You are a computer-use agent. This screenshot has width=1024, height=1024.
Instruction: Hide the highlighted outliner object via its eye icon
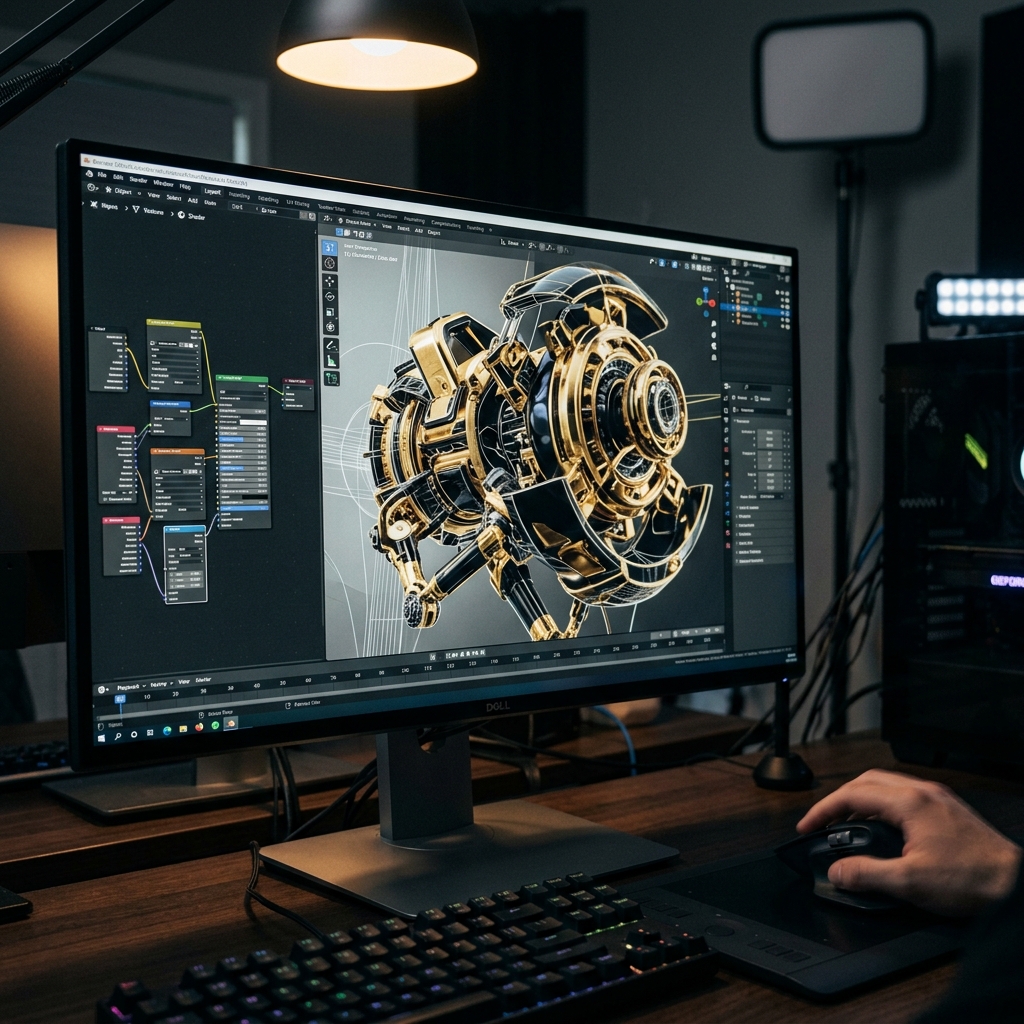tap(782, 313)
